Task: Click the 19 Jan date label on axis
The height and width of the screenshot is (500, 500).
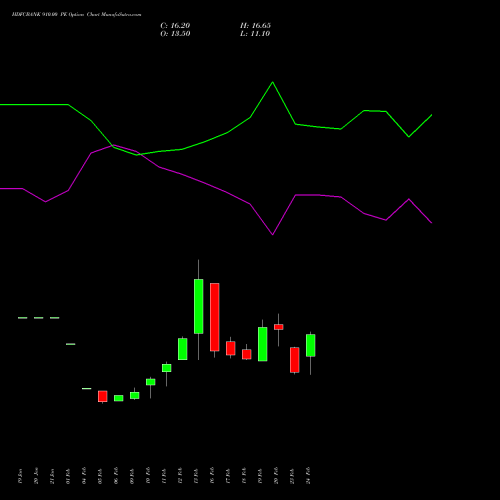Action: [20, 476]
